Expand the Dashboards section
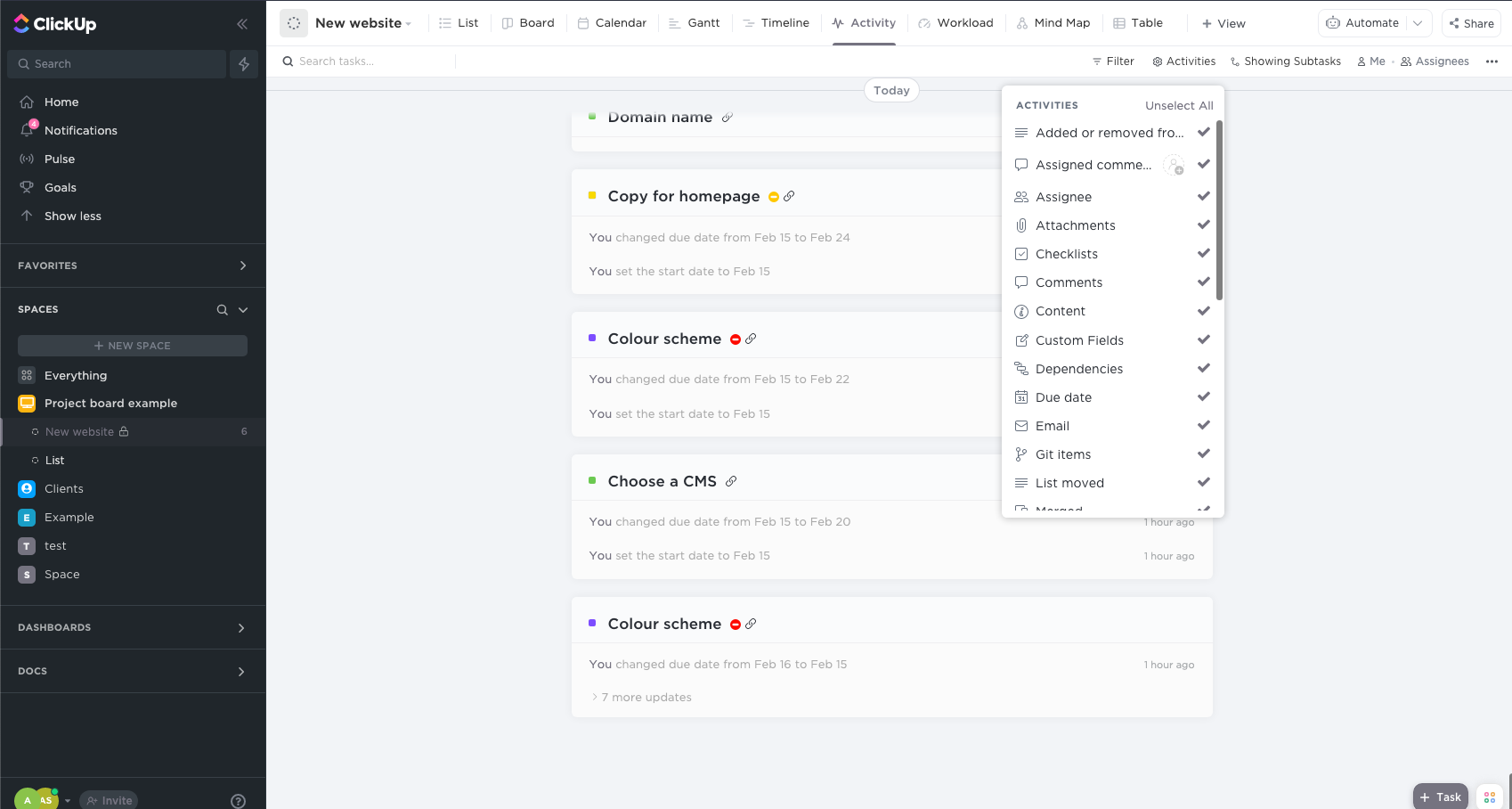1512x809 pixels. [240, 627]
